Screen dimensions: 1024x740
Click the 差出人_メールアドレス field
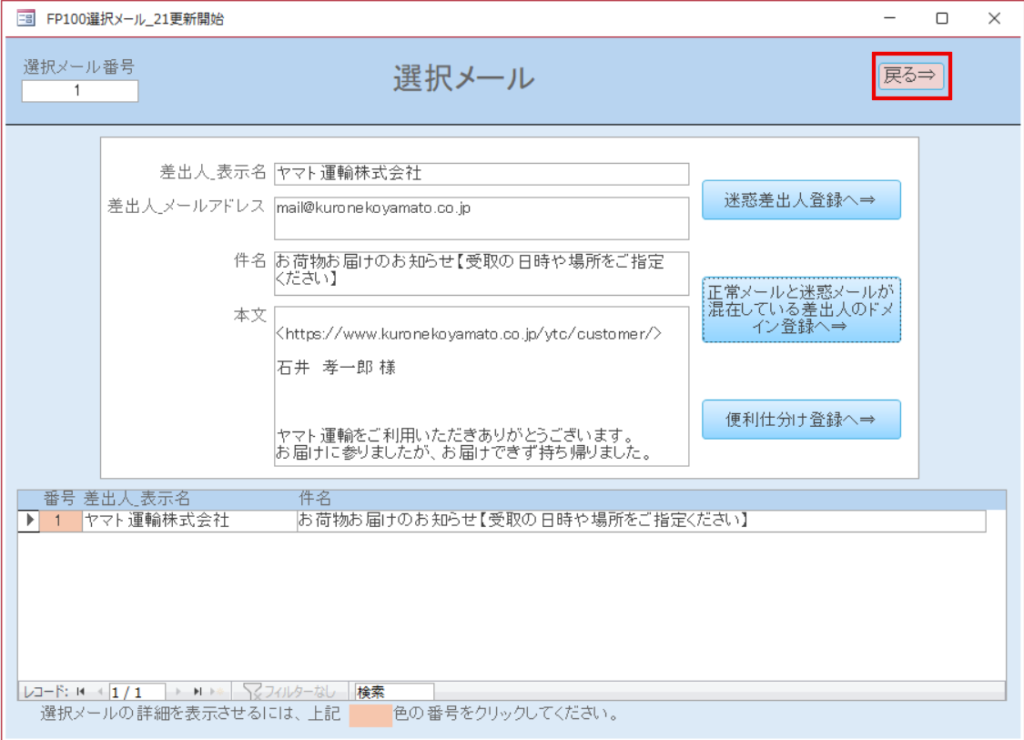(x=481, y=218)
